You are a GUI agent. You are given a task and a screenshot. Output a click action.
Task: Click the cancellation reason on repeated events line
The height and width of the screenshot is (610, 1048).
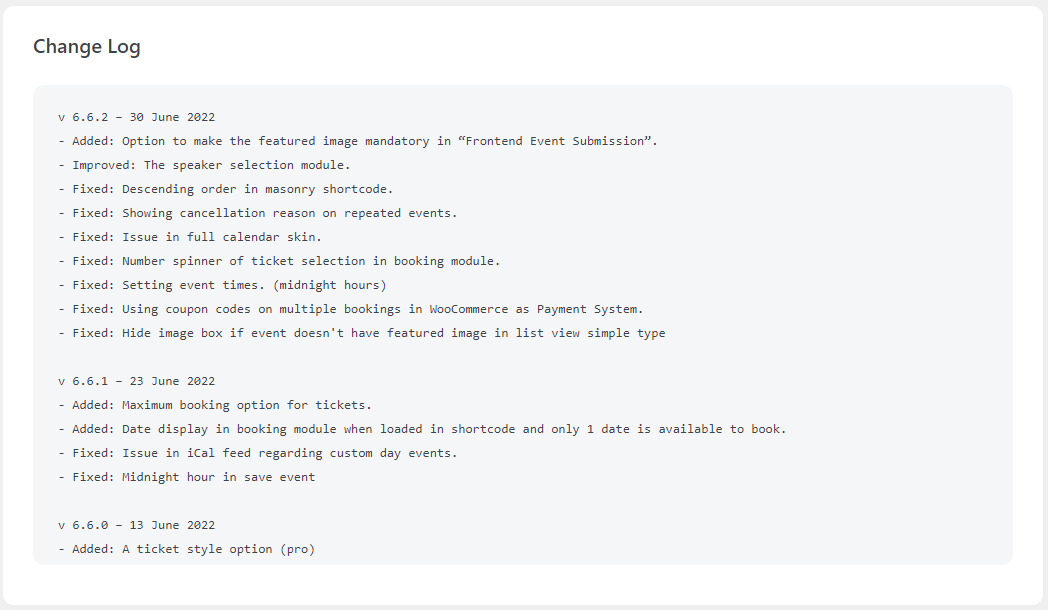point(258,213)
